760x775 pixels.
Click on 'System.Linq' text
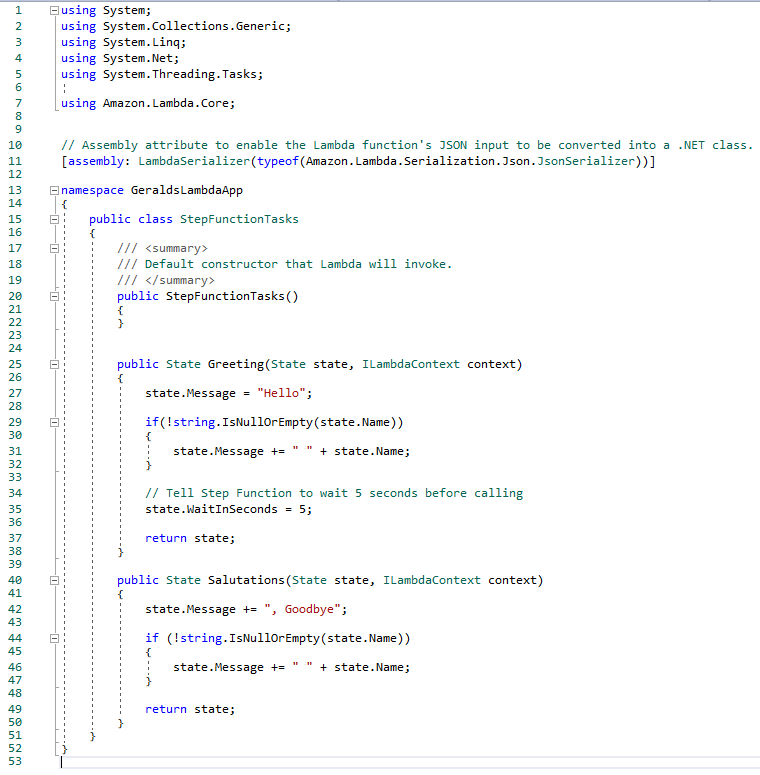click(x=141, y=43)
